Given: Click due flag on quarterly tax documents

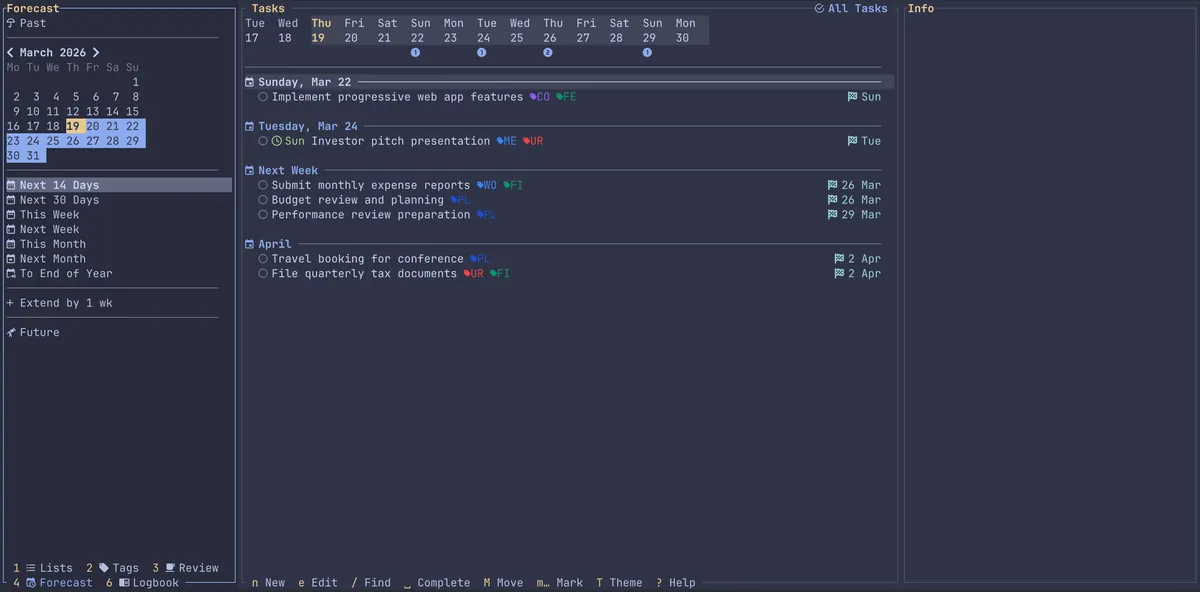Looking at the screenshot, I should (858, 273).
